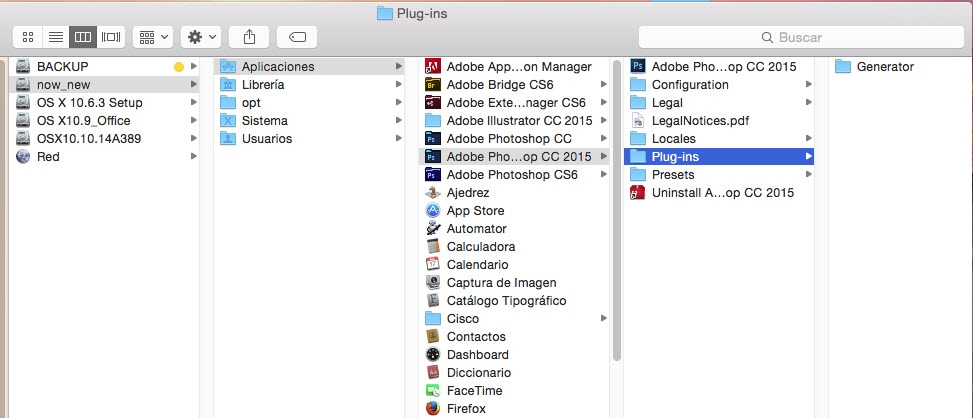Select Adobe Application Manager icon
Image resolution: width=973 pixels, height=418 pixels.
coord(433,66)
